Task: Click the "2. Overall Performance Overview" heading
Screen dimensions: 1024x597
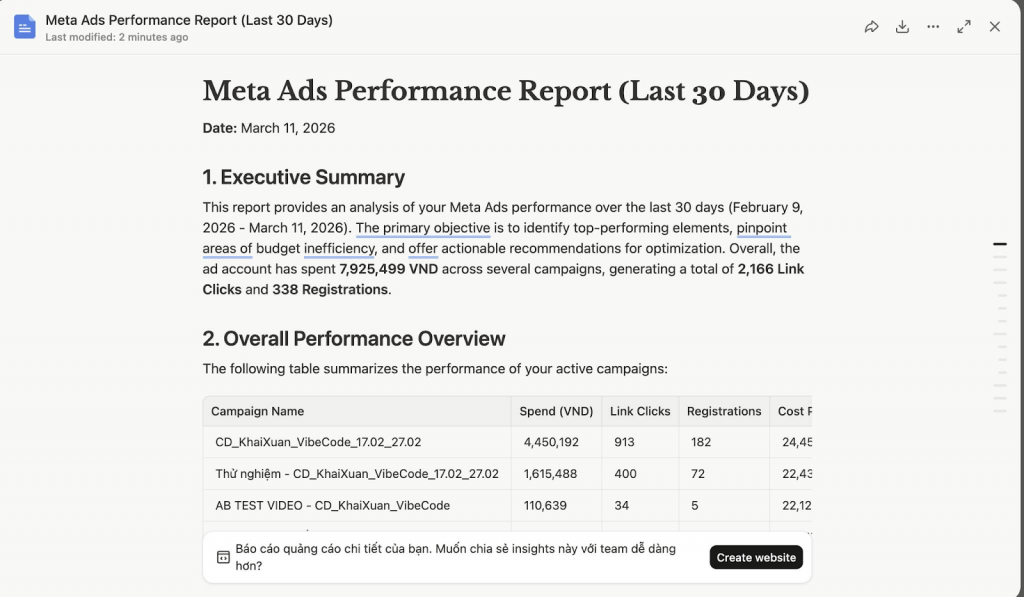Action: click(x=354, y=338)
